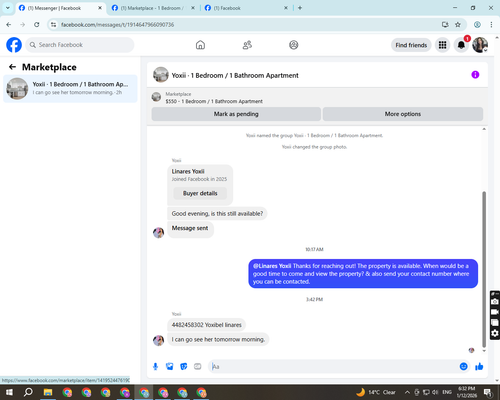View site information icon in address bar

(54, 25)
